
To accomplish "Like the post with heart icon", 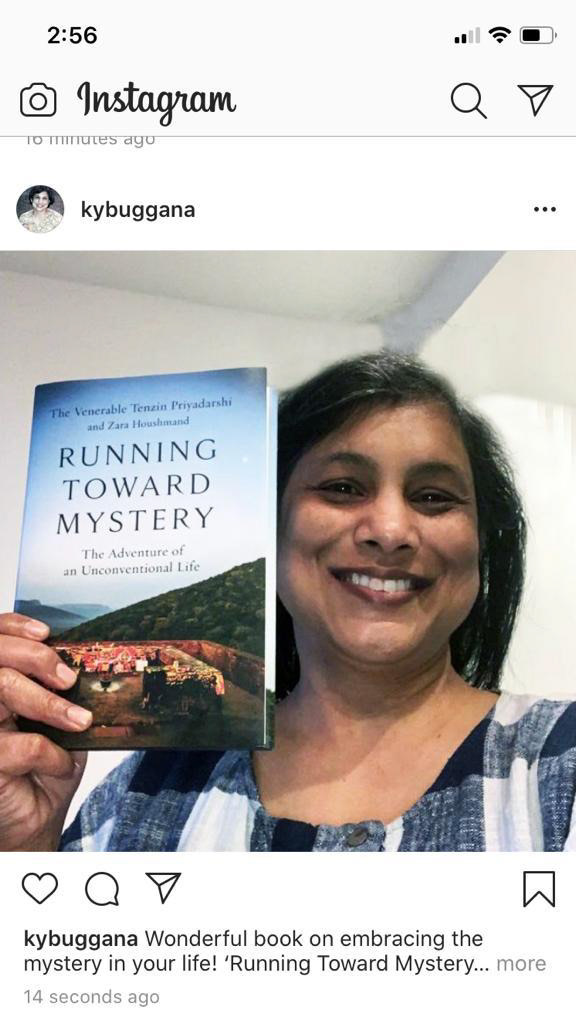I will tap(40, 888).
